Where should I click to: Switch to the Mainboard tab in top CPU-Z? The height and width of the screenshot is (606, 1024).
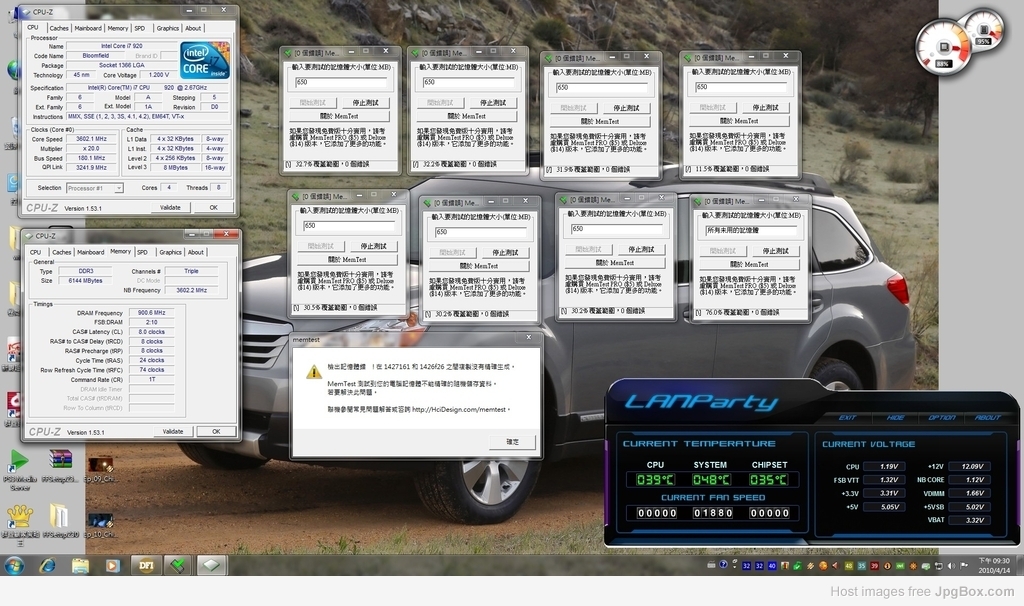tap(88, 28)
